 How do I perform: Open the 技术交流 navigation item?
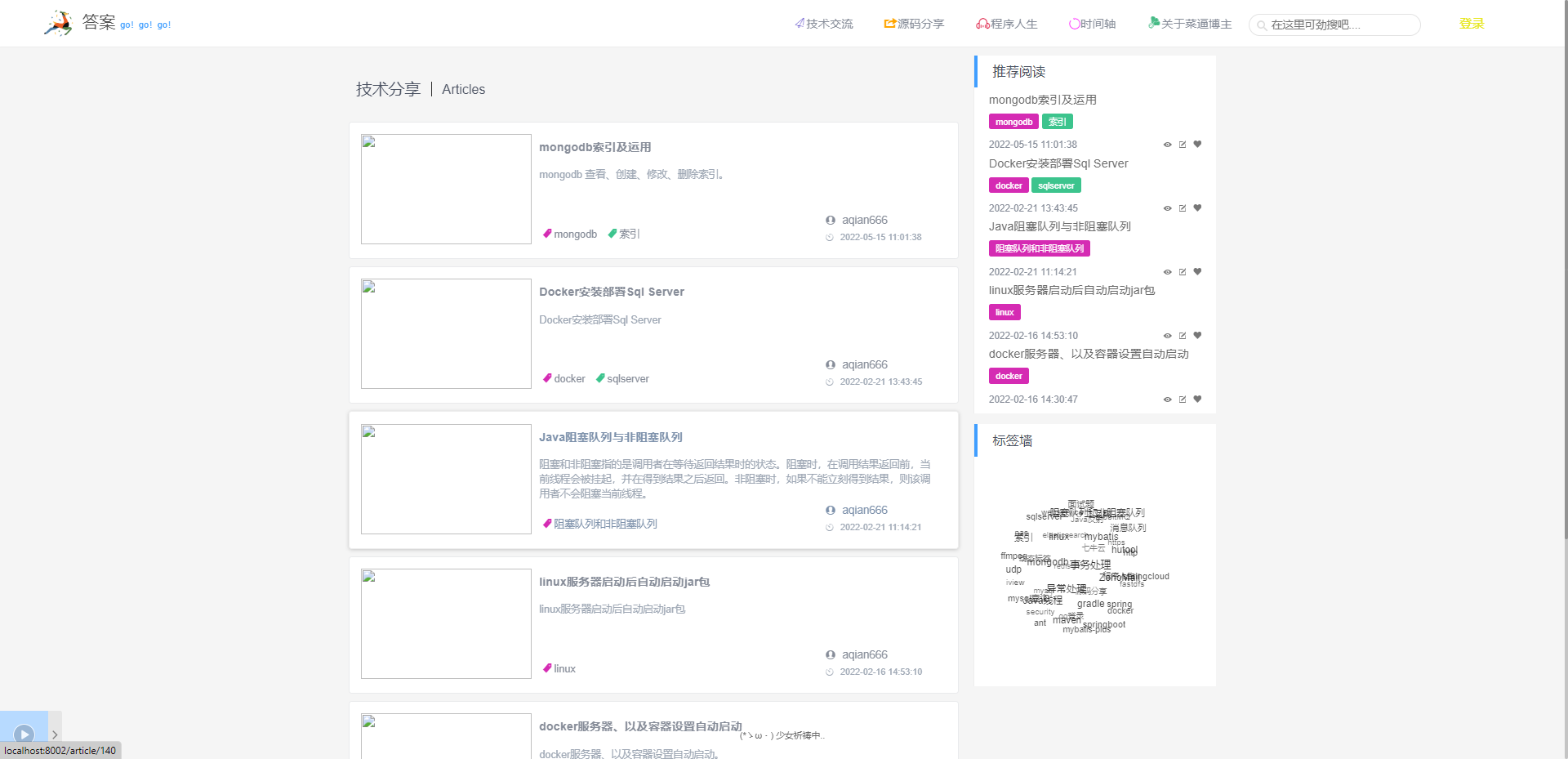click(824, 24)
